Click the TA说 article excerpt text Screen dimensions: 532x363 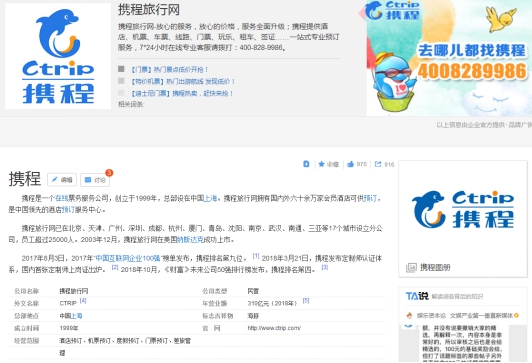(x=462, y=342)
